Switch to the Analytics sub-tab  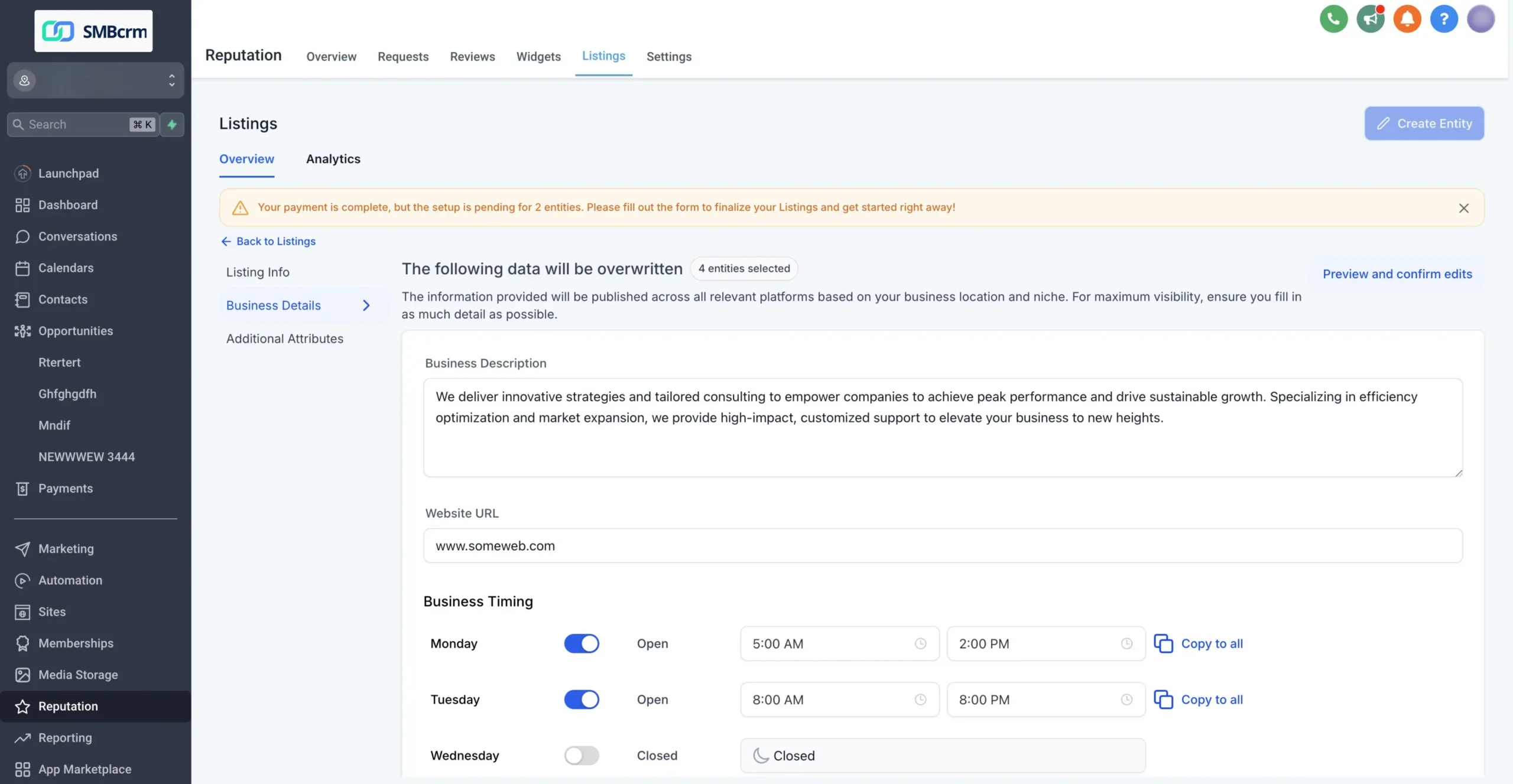[333, 159]
